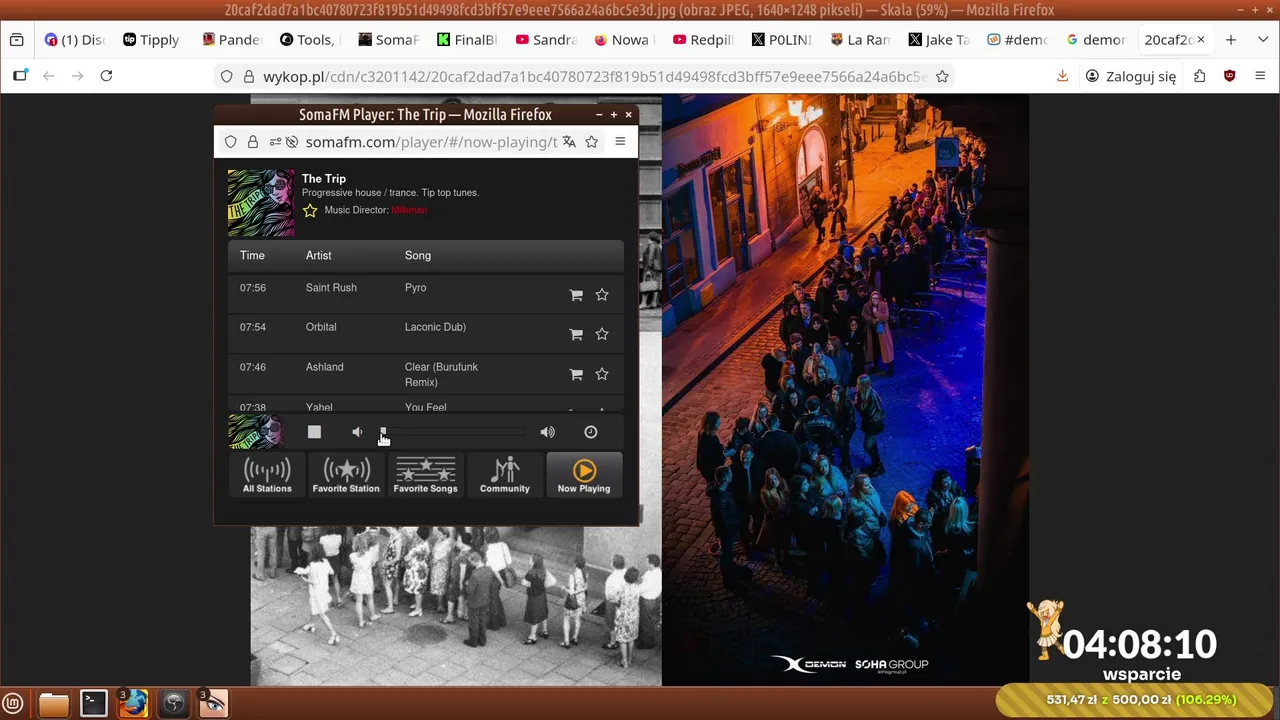Screen dimensions: 1280x720
Task: Open tracking protection shield in popup
Action: [231, 142]
